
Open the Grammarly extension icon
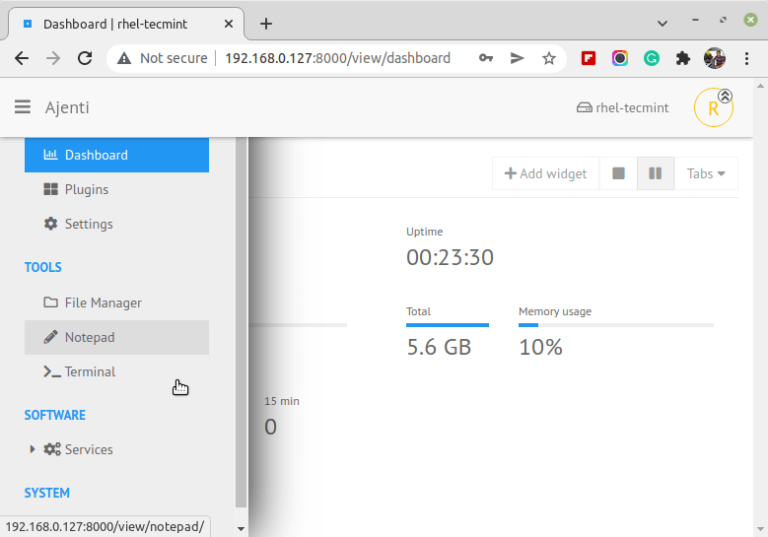(x=651, y=59)
